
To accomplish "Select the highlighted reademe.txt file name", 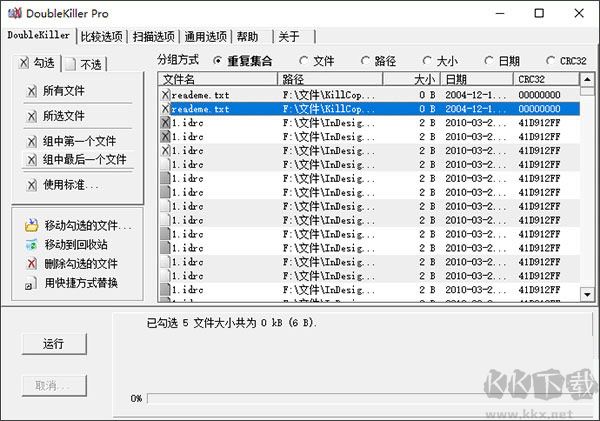I will (200, 109).
